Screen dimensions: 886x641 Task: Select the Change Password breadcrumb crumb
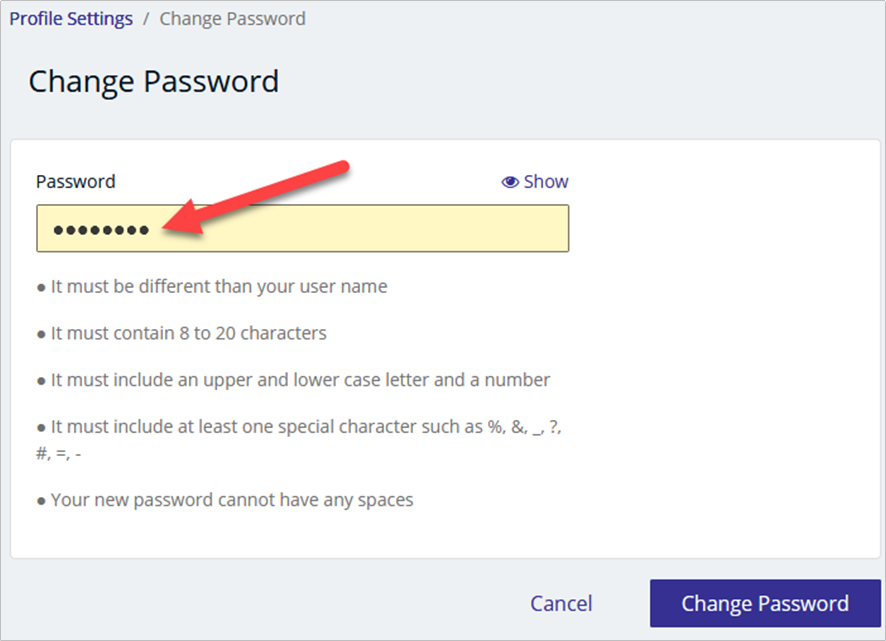(232, 18)
